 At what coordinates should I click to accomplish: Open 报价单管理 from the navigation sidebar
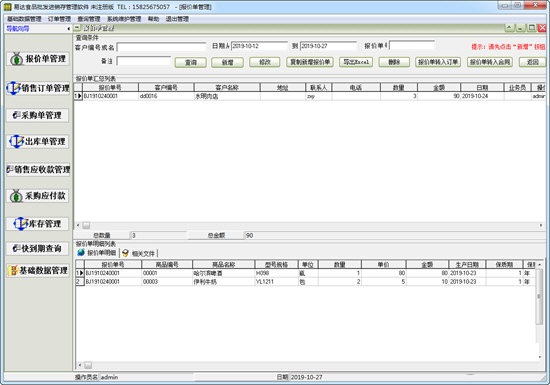click(38, 59)
